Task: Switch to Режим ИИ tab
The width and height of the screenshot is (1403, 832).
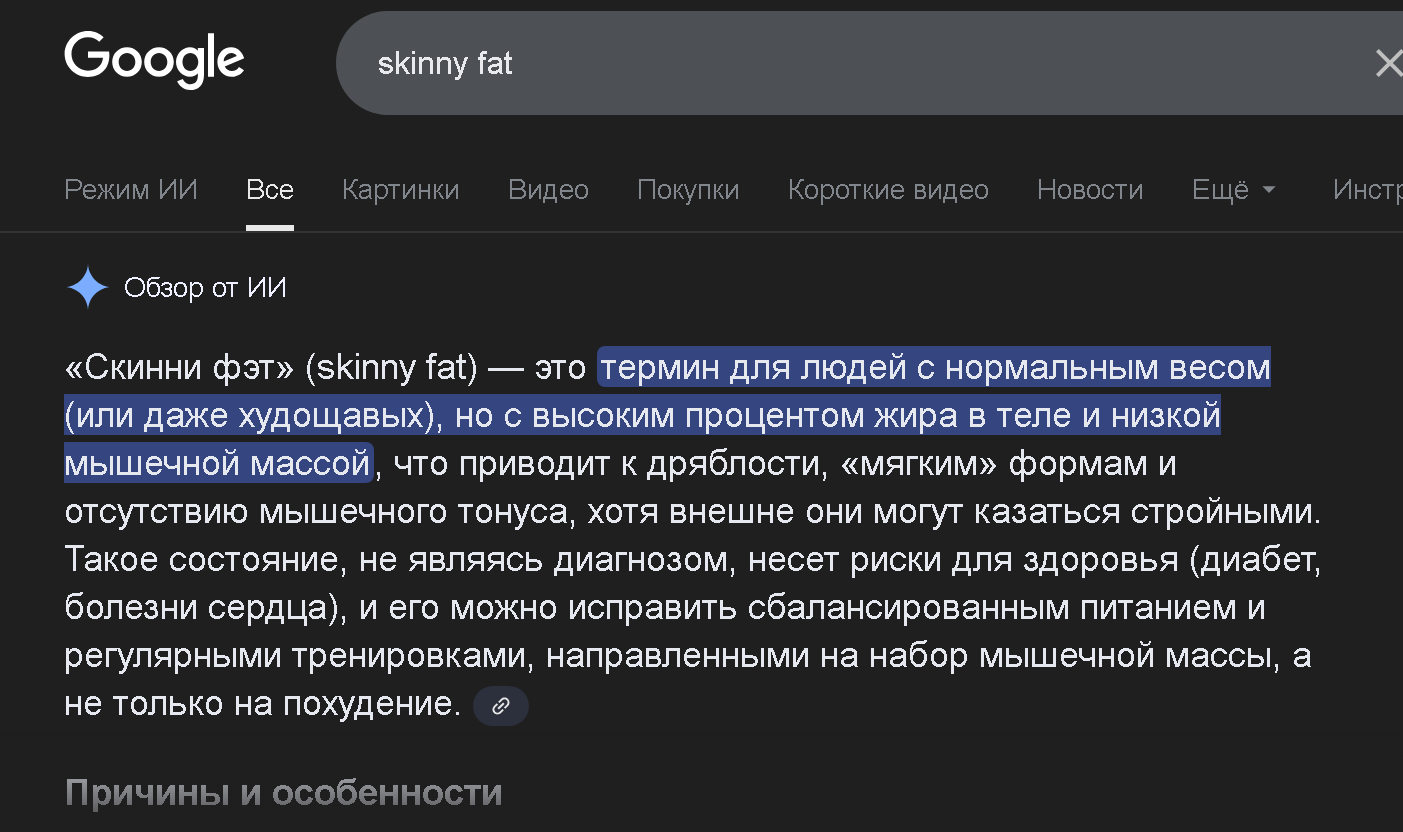Action: click(131, 190)
